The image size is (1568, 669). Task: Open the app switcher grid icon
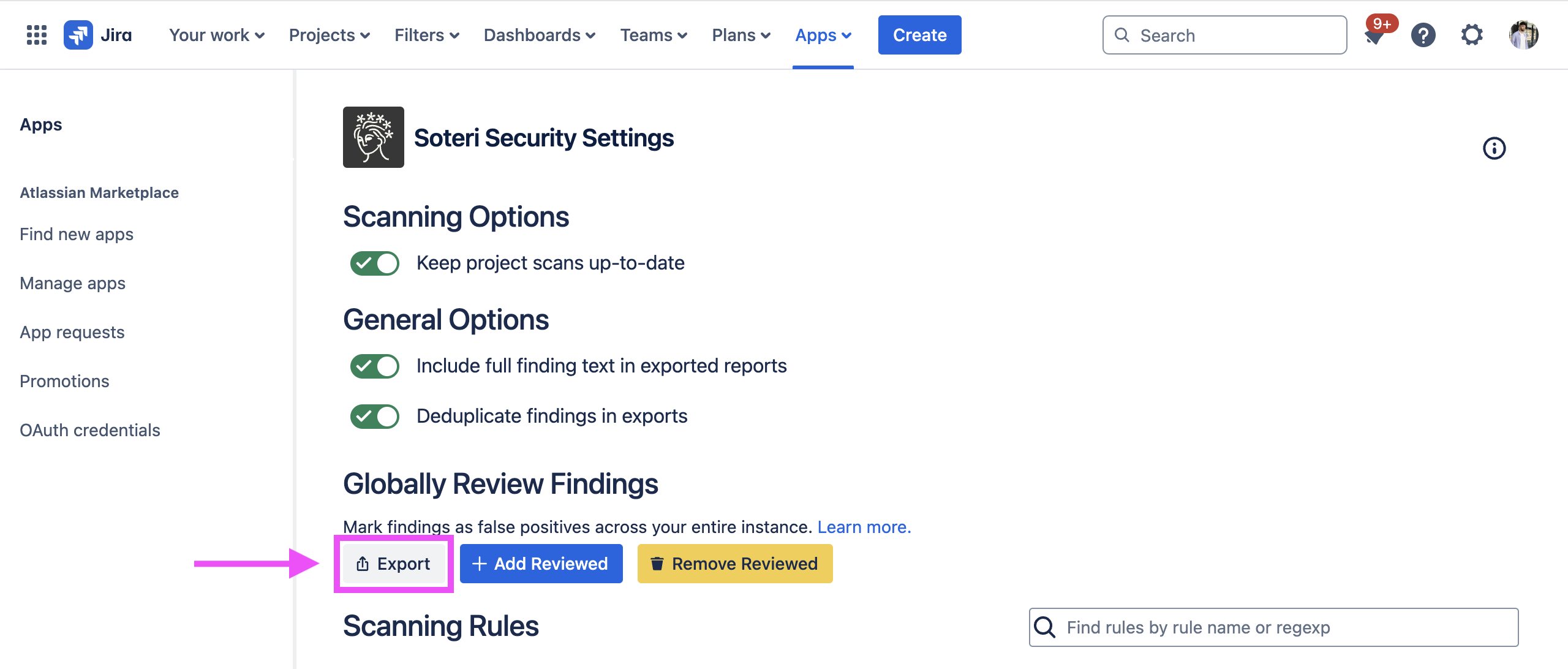[x=37, y=35]
